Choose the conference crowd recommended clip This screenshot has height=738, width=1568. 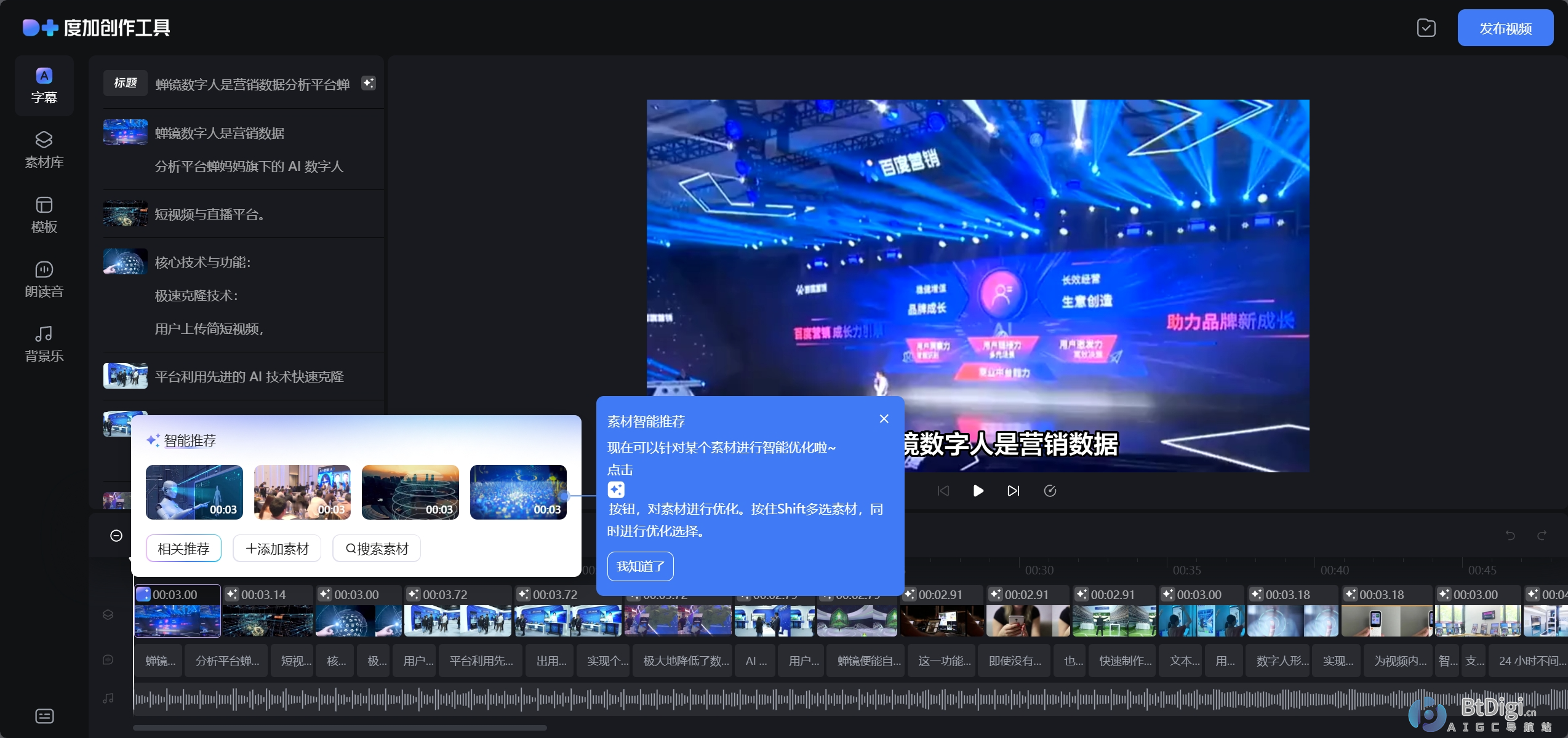pos(302,492)
